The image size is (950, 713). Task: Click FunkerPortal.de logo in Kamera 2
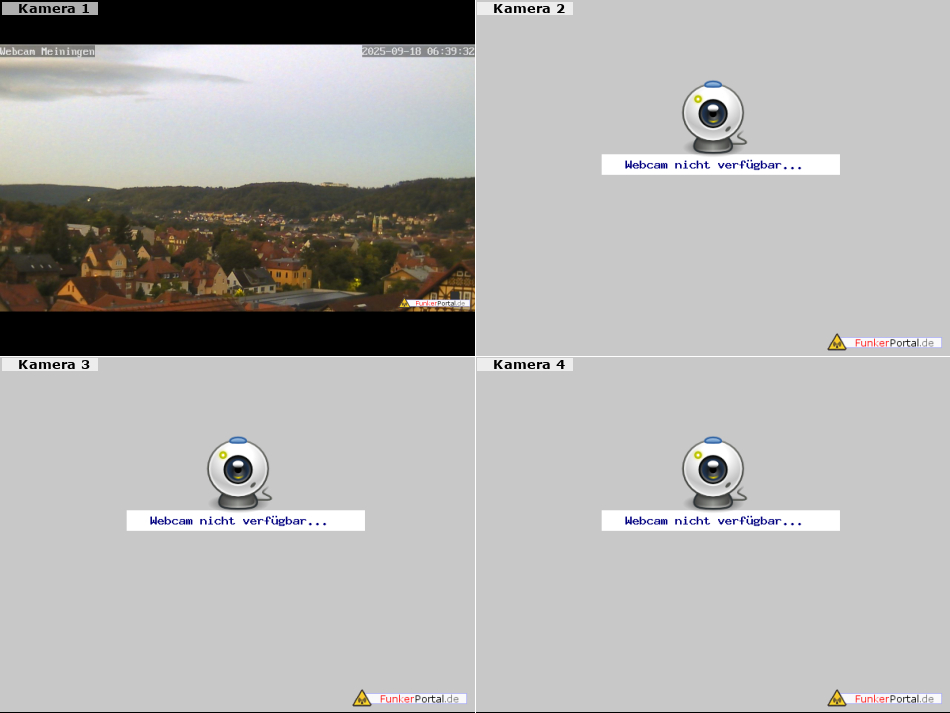coord(884,342)
